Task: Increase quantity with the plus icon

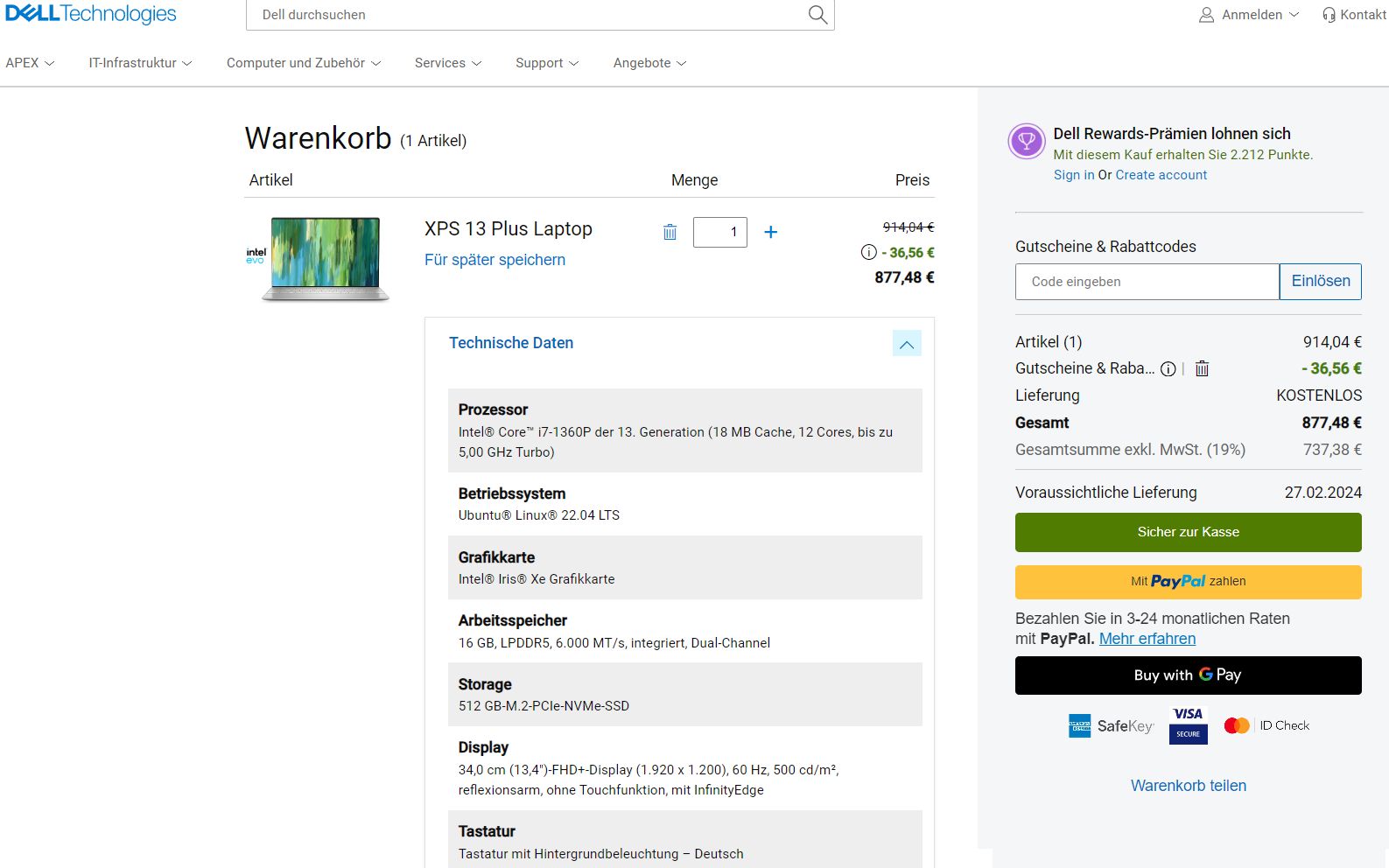Action: [770, 232]
